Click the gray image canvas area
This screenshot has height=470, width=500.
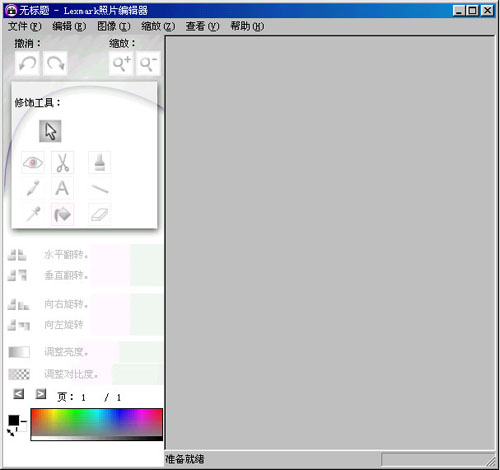coord(330,243)
